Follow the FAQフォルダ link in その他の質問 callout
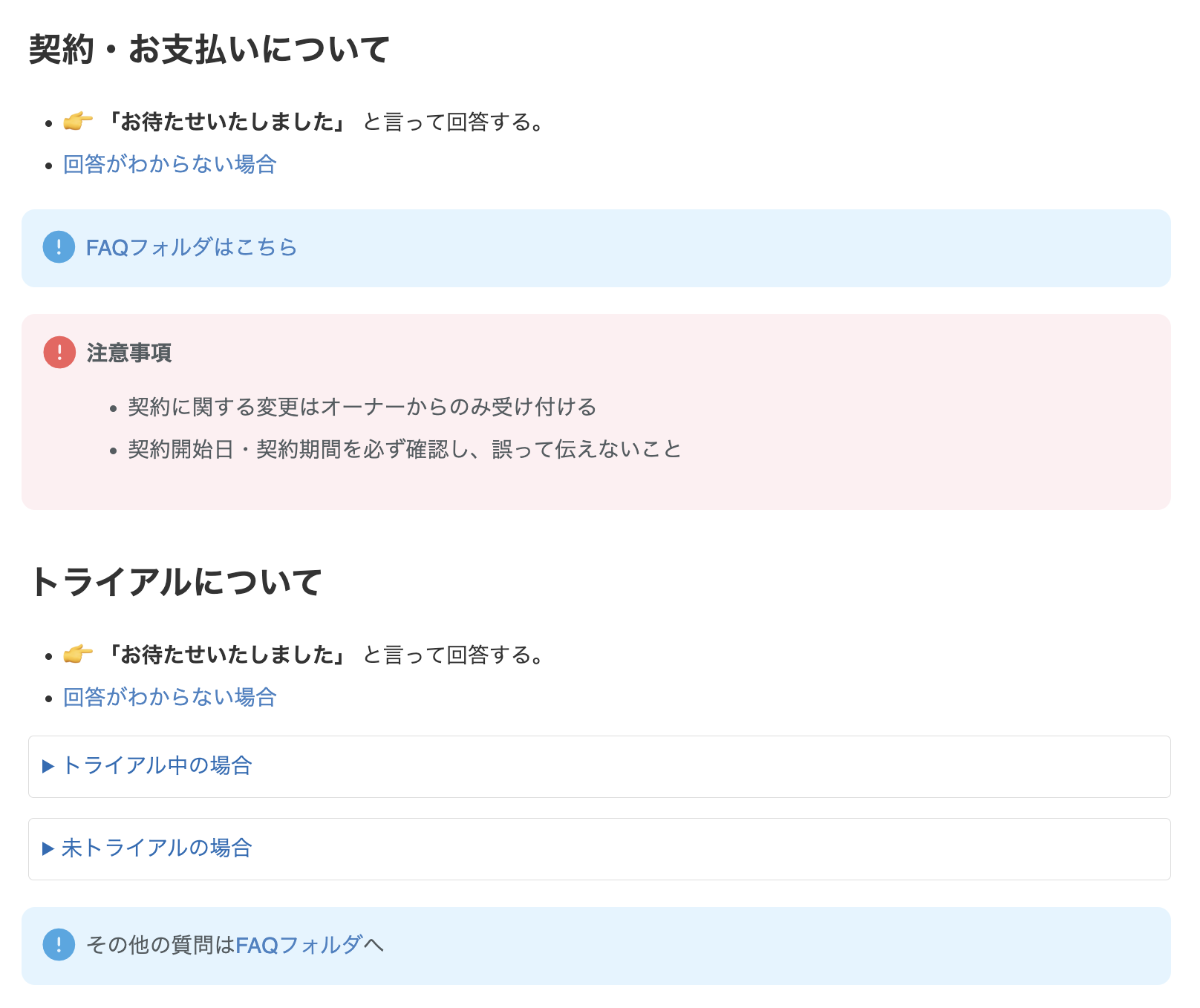 [x=299, y=945]
